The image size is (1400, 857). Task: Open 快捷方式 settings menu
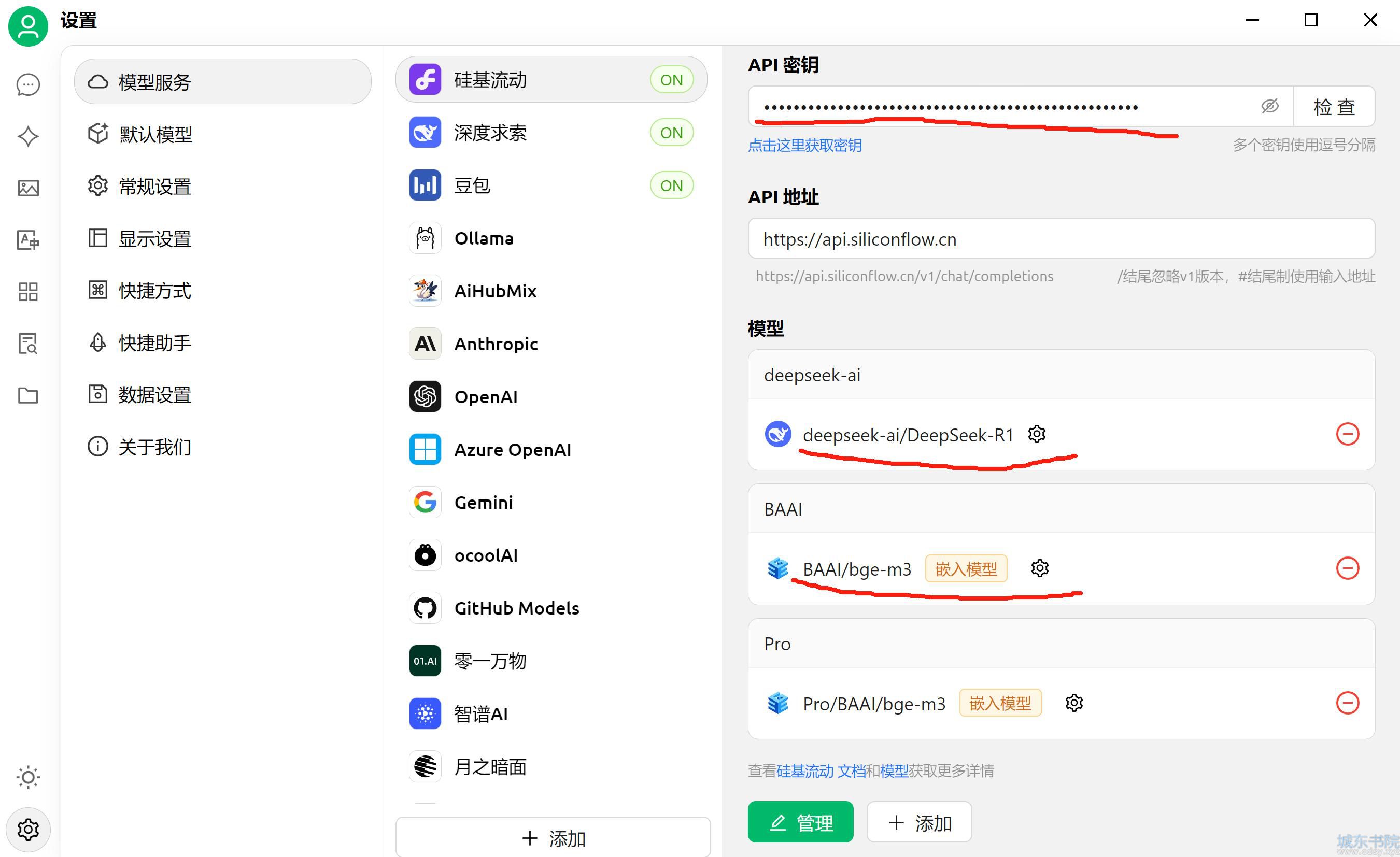(x=223, y=291)
